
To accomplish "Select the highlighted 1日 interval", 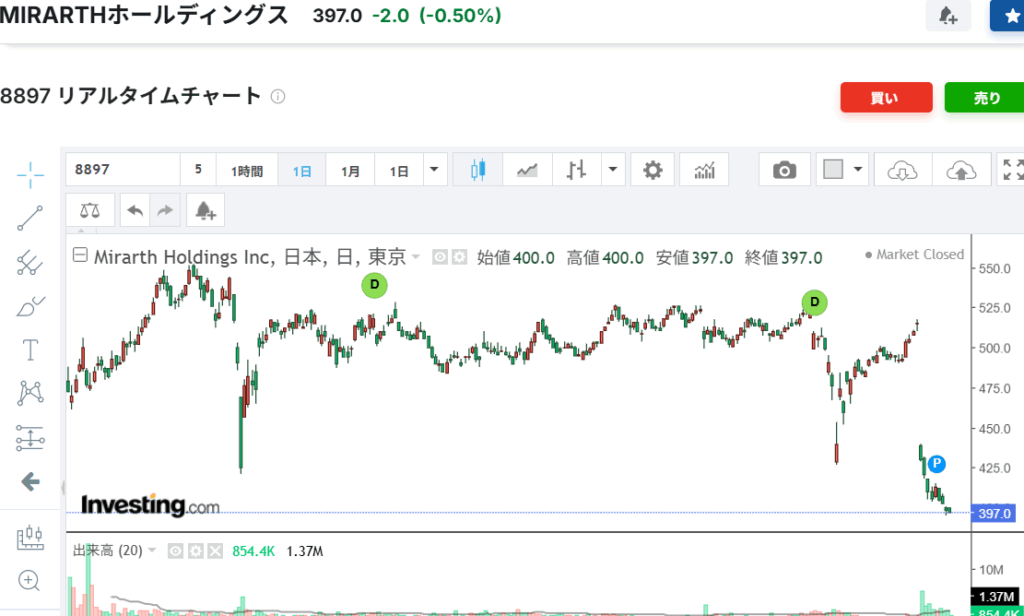I will pos(302,170).
